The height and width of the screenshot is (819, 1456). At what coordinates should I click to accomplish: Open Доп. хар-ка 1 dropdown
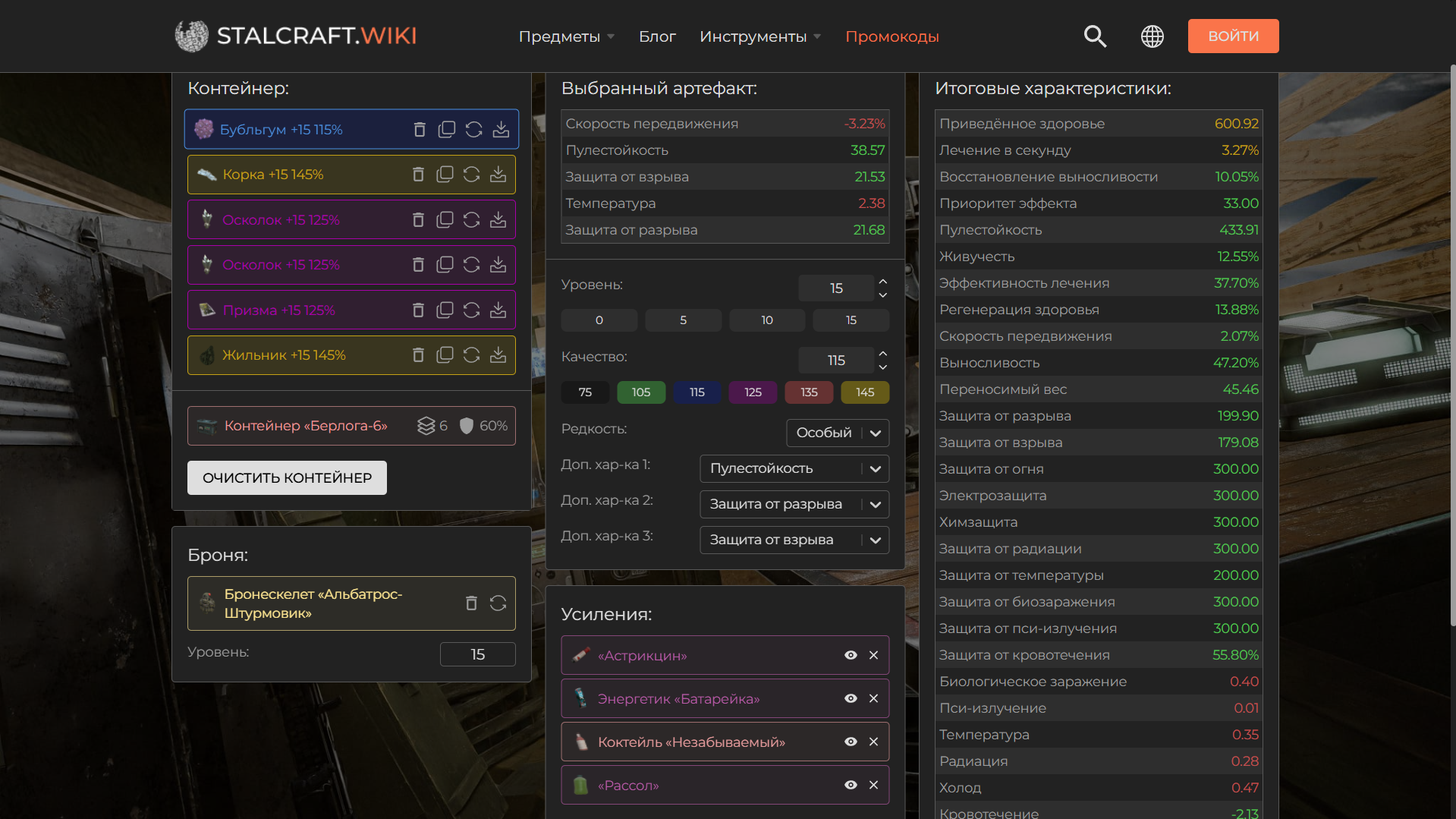[794, 468]
